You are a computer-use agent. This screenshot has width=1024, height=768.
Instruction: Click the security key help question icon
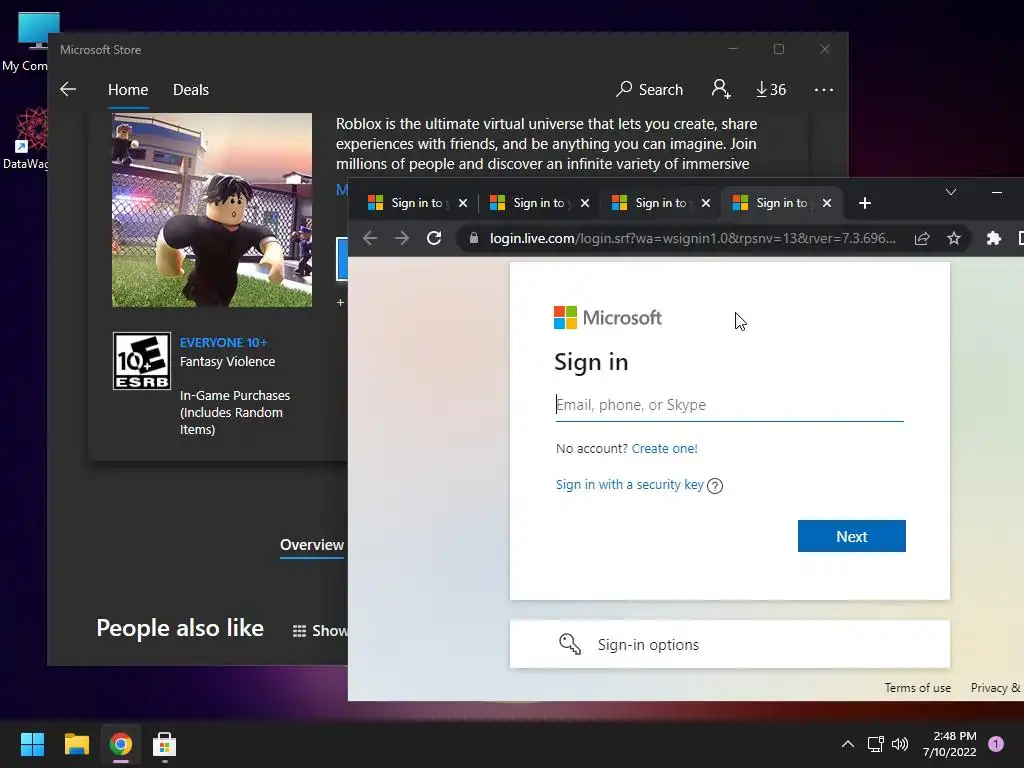(x=715, y=486)
